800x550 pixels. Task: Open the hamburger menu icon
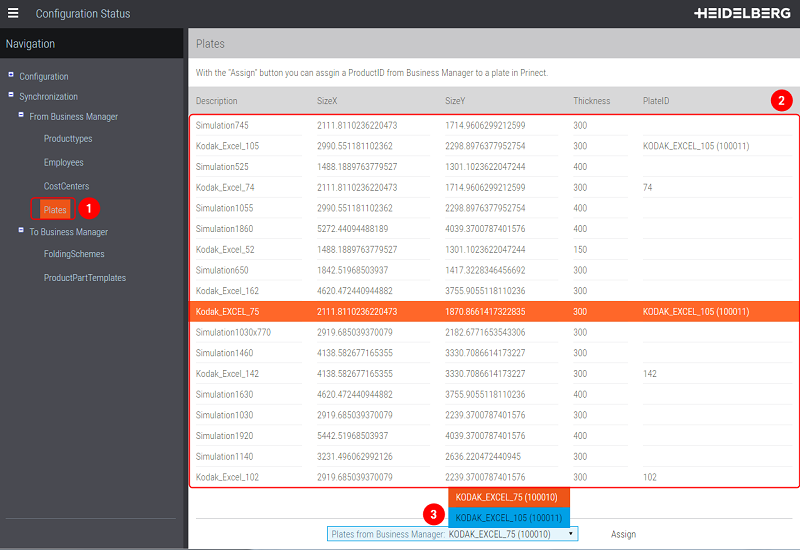click(13, 13)
